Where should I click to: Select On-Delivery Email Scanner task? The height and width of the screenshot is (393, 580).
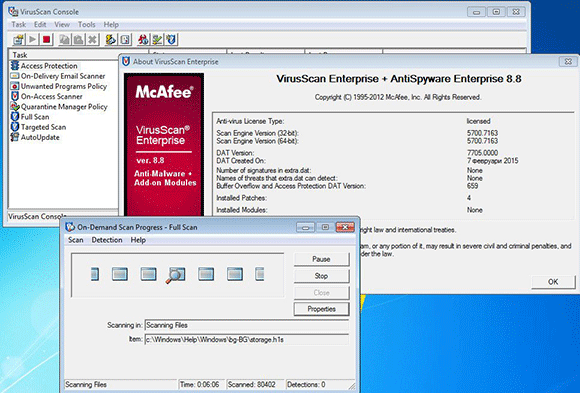pos(63,76)
